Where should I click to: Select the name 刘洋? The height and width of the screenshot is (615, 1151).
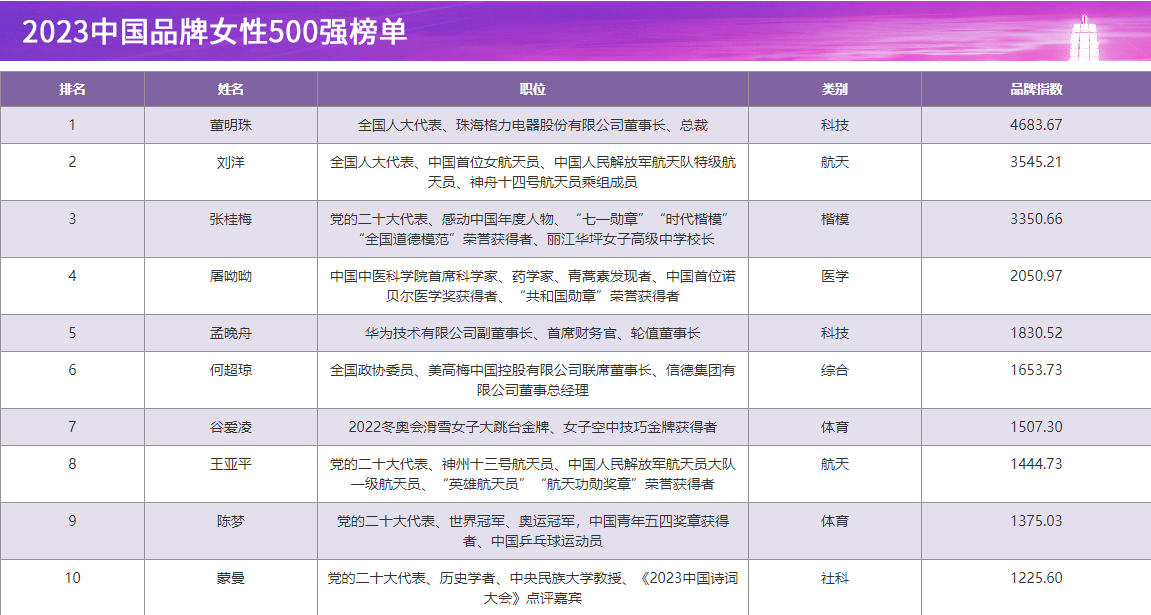(230, 162)
